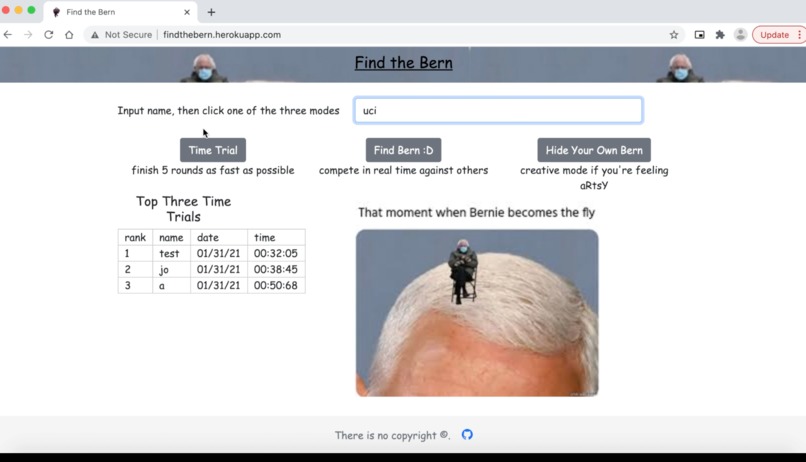Image resolution: width=806 pixels, height=462 pixels.
Task: Select the Find the Bern tab
Action: pos(120,12)
